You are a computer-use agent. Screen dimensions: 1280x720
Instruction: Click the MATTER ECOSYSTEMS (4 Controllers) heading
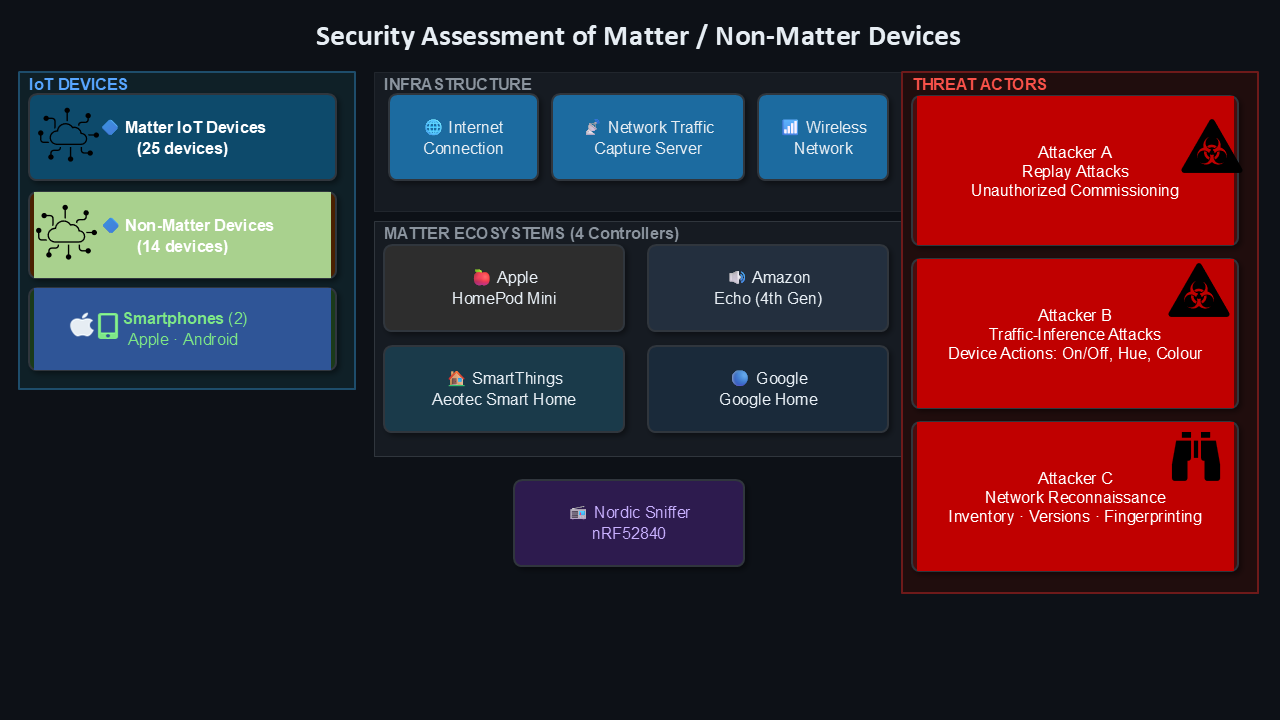coord(532,234)
